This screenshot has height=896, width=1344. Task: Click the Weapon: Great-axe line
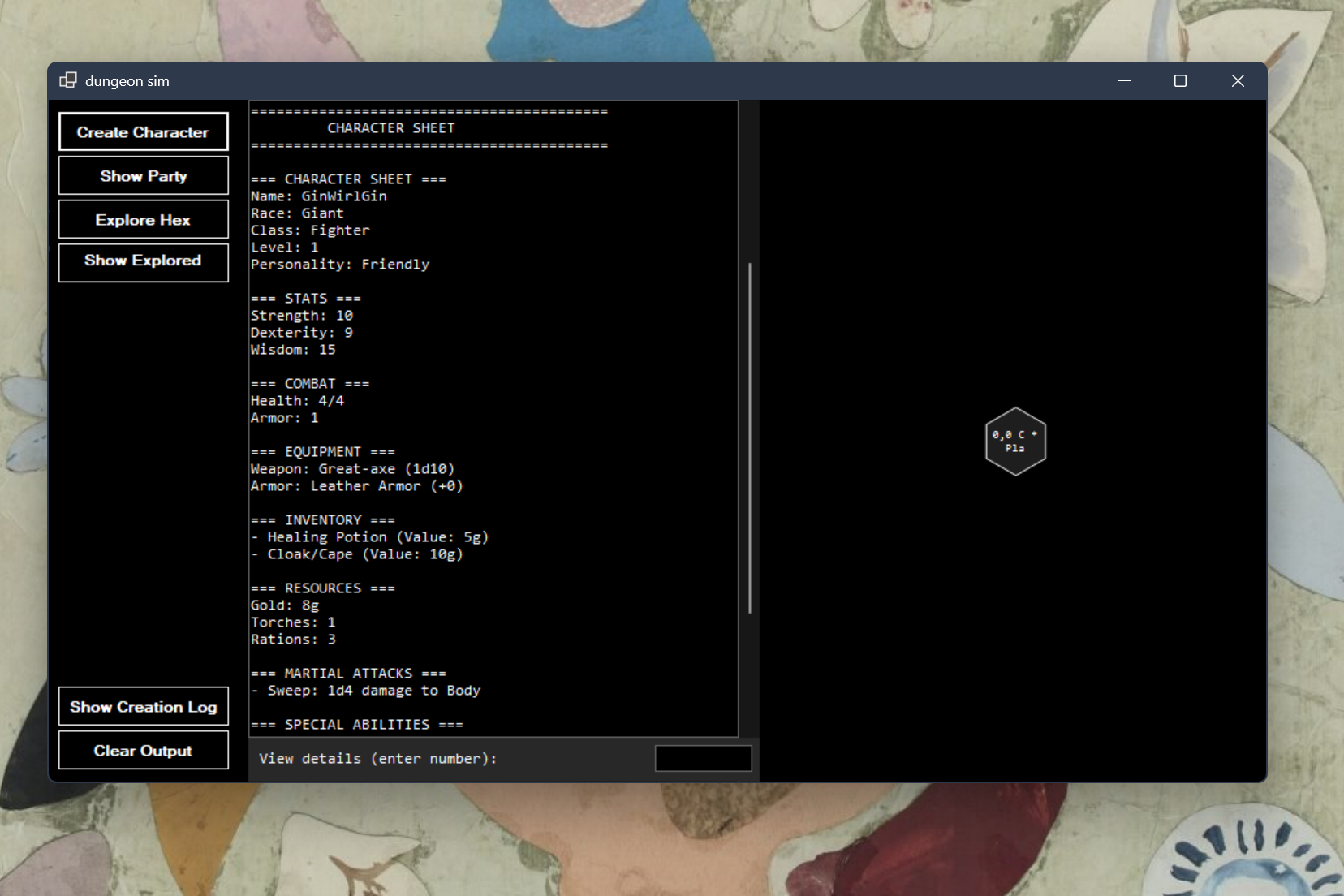[352, 469]
